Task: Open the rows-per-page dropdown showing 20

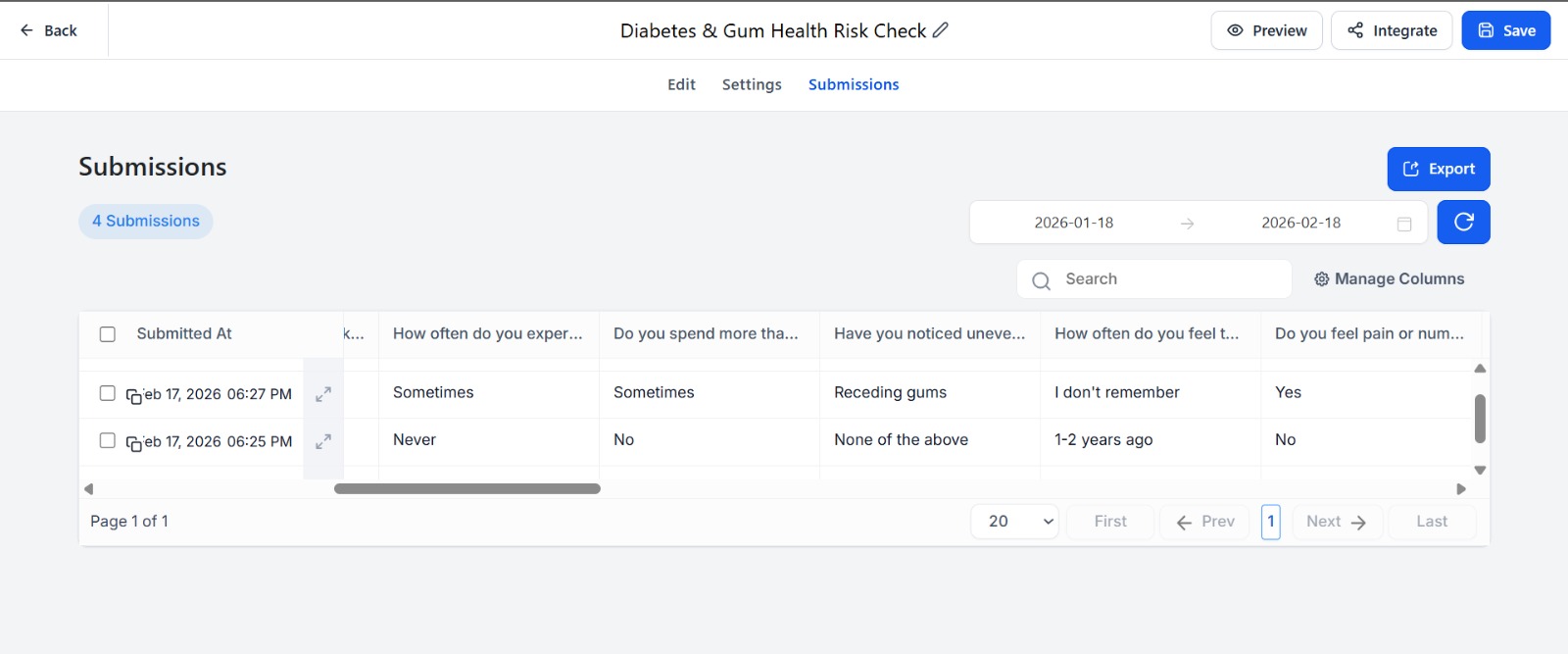Action: [1014, 522]
